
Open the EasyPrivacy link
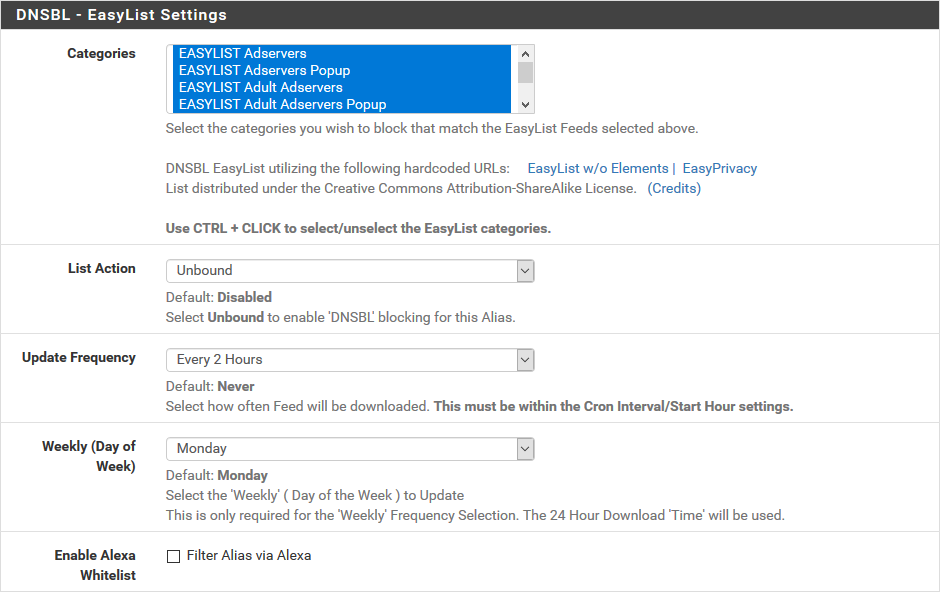pyautogui.click(x=719, y=168)
